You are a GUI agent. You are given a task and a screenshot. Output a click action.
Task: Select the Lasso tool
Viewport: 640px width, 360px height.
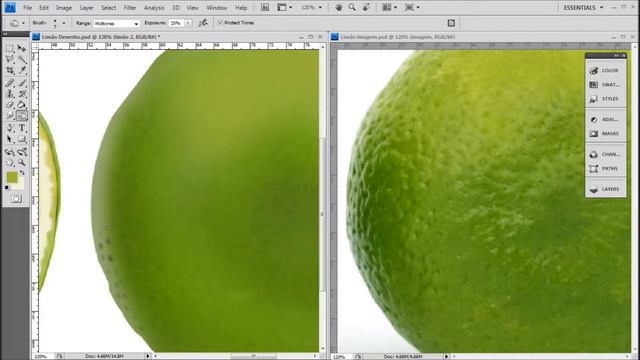[x=10, y=60]
